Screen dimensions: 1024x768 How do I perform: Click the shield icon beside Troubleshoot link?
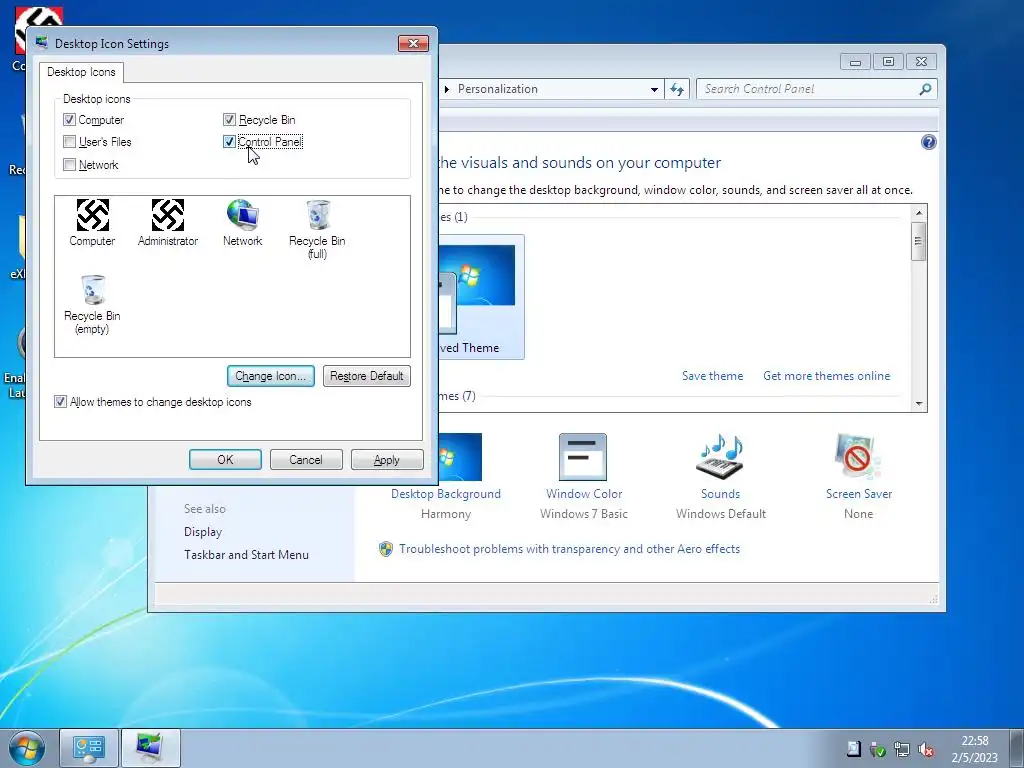point(386,549)
